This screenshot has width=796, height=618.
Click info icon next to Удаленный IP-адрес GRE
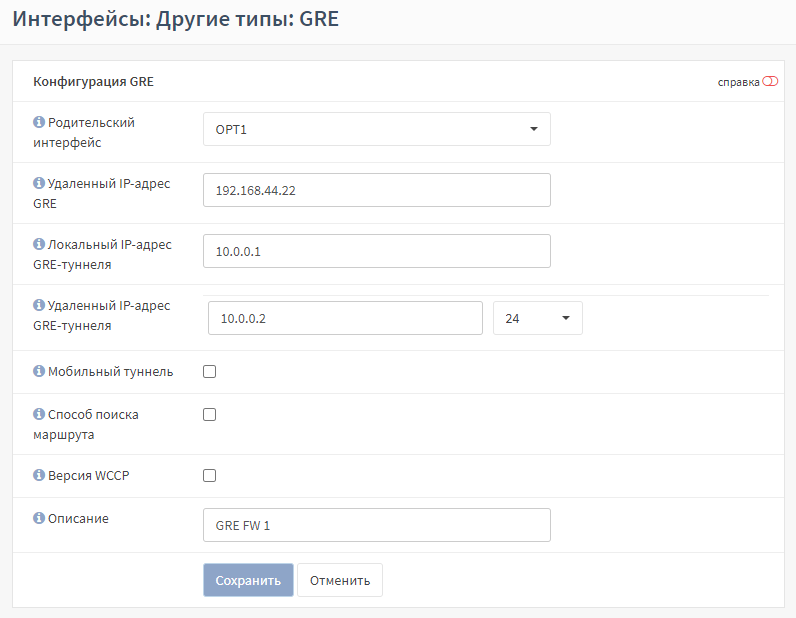click(39, 183)
